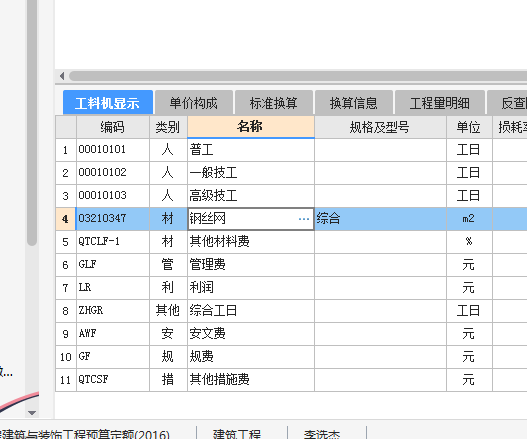
Task: Click the % unit cell for 其他材料费
Action: click(x=469, y=242)
